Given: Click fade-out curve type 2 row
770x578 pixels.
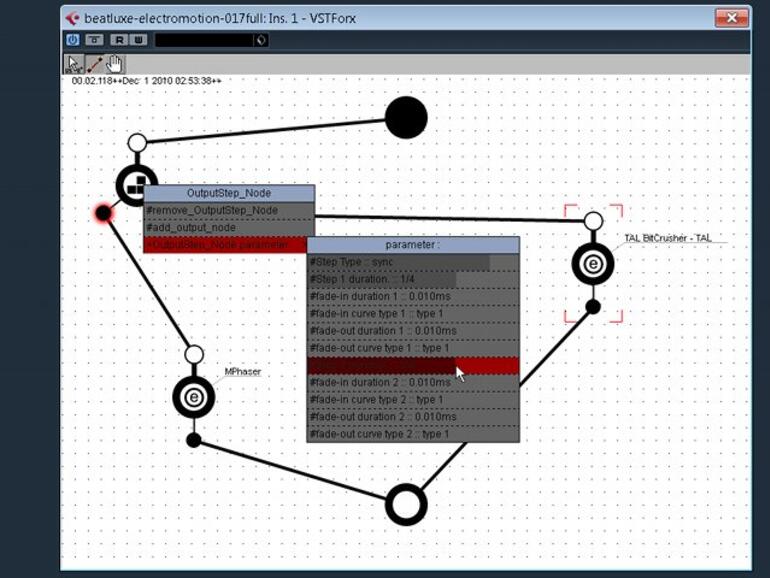Looking at the screenshot, I should coord(413,434).
